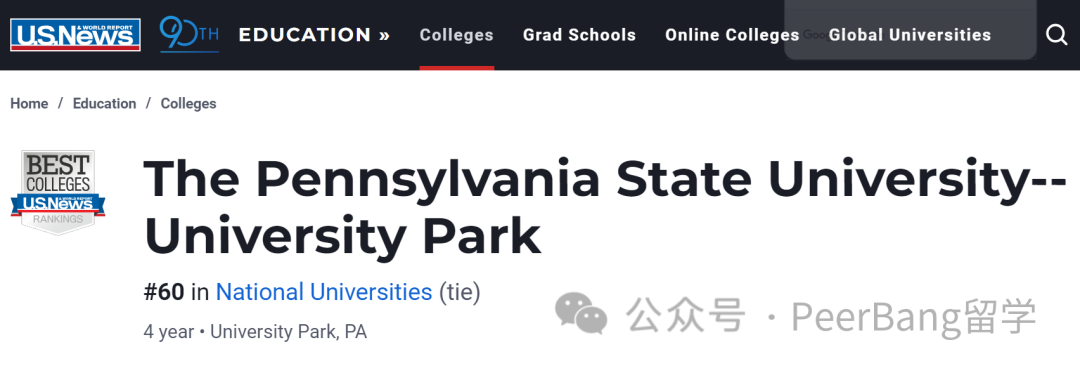Click the "4 year" label text
This screenshot has height=373, width=1080.
[169, 332]
